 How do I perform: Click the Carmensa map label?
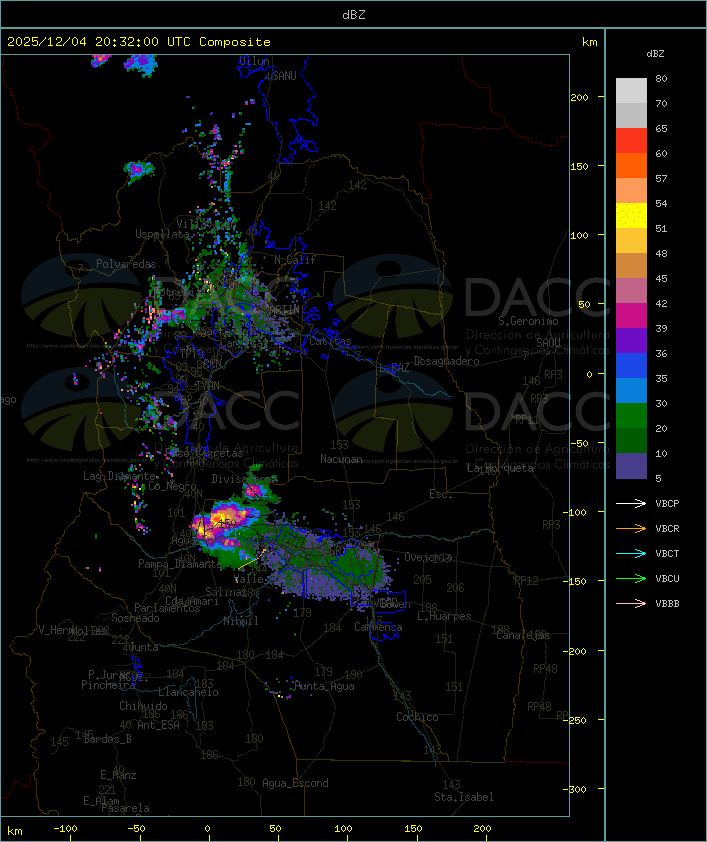378,627
